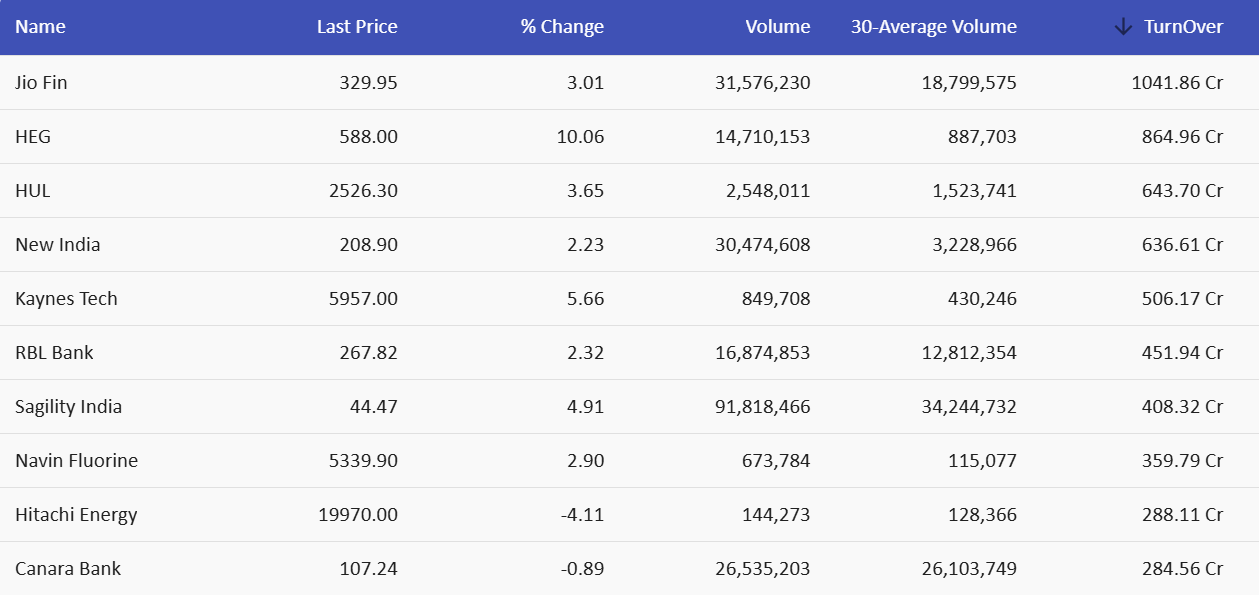Open HUL stock details
Viewport: 1259px width, 595px height.
coord(32,190)
